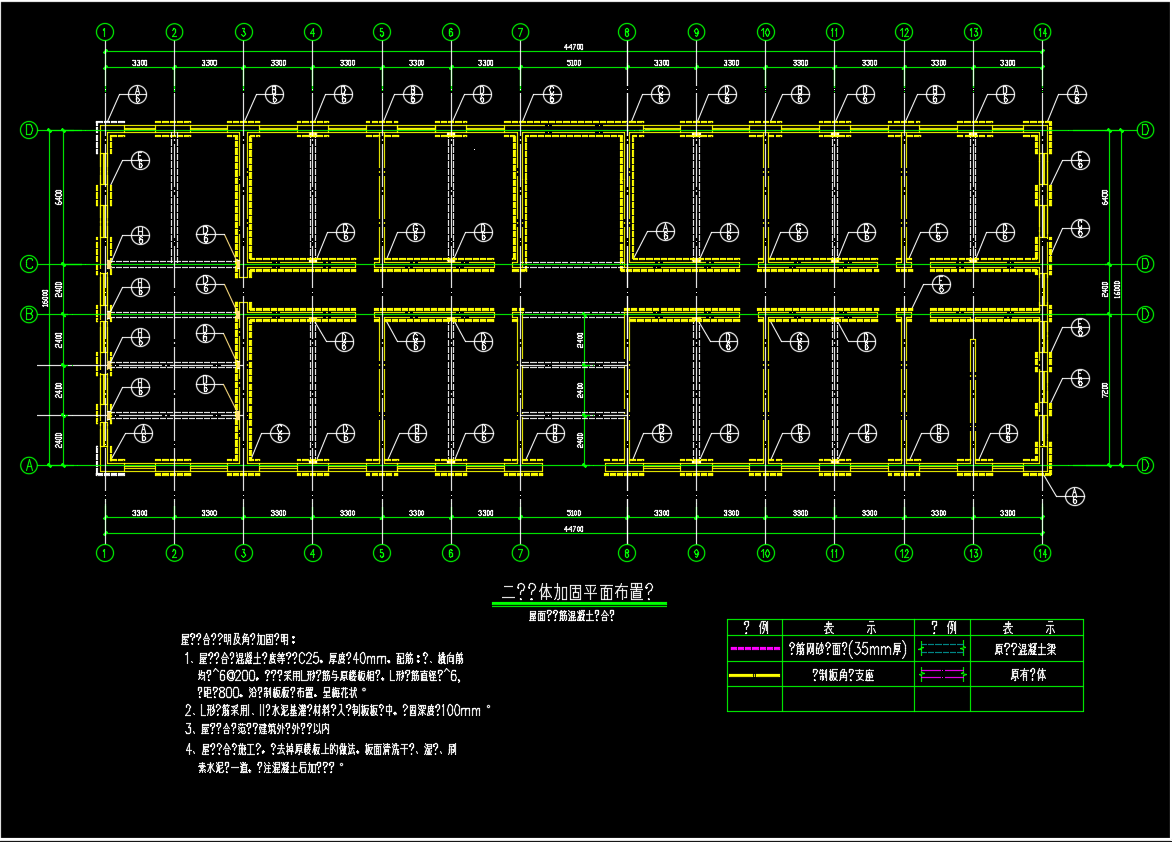Viewport: 1172px width, 842px height.
Task: Pick grid bubble 3 in the bottom row
Action: click(243, 552)
